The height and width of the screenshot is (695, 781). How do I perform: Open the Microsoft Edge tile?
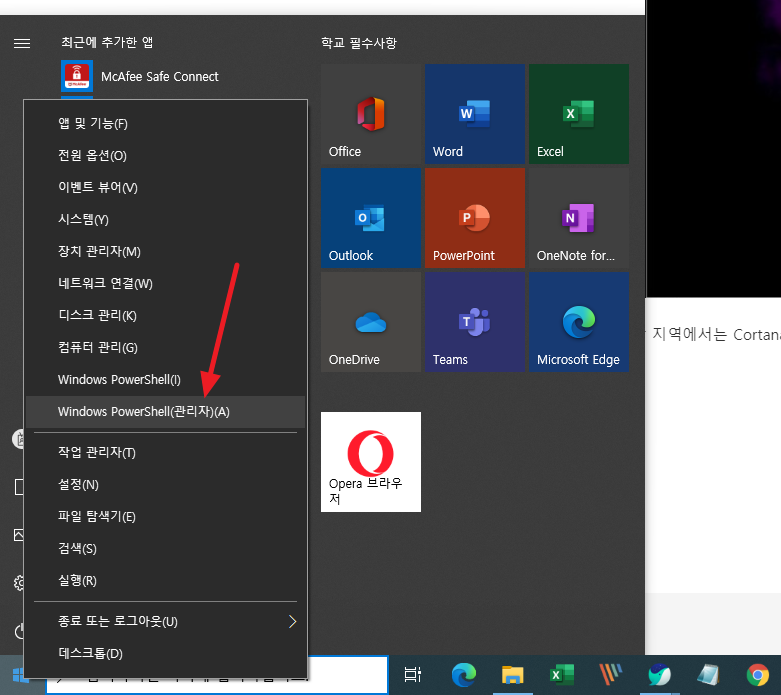click(x=579, y=322)
